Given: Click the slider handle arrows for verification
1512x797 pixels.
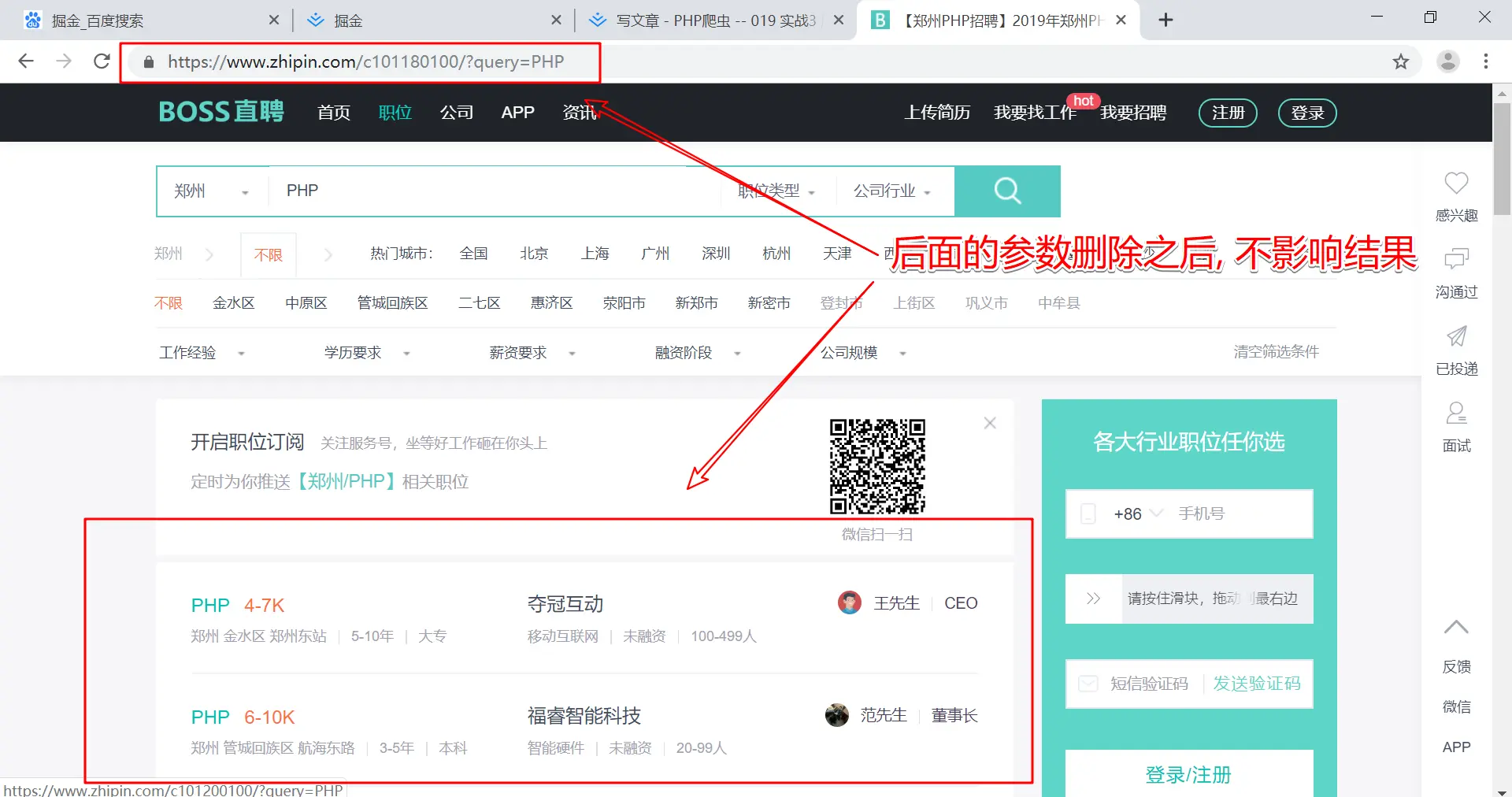Looking at the screenshot, I should click(1094, 599).
